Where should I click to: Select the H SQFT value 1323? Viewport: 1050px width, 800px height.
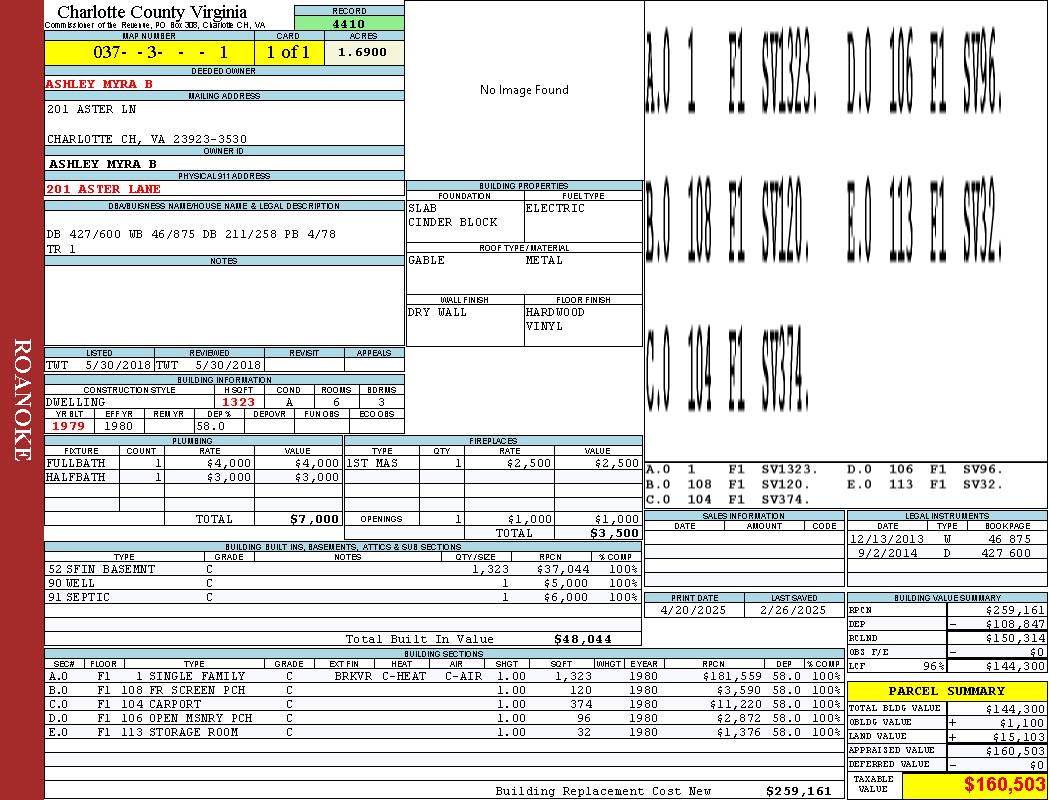[x=238, y=402]
